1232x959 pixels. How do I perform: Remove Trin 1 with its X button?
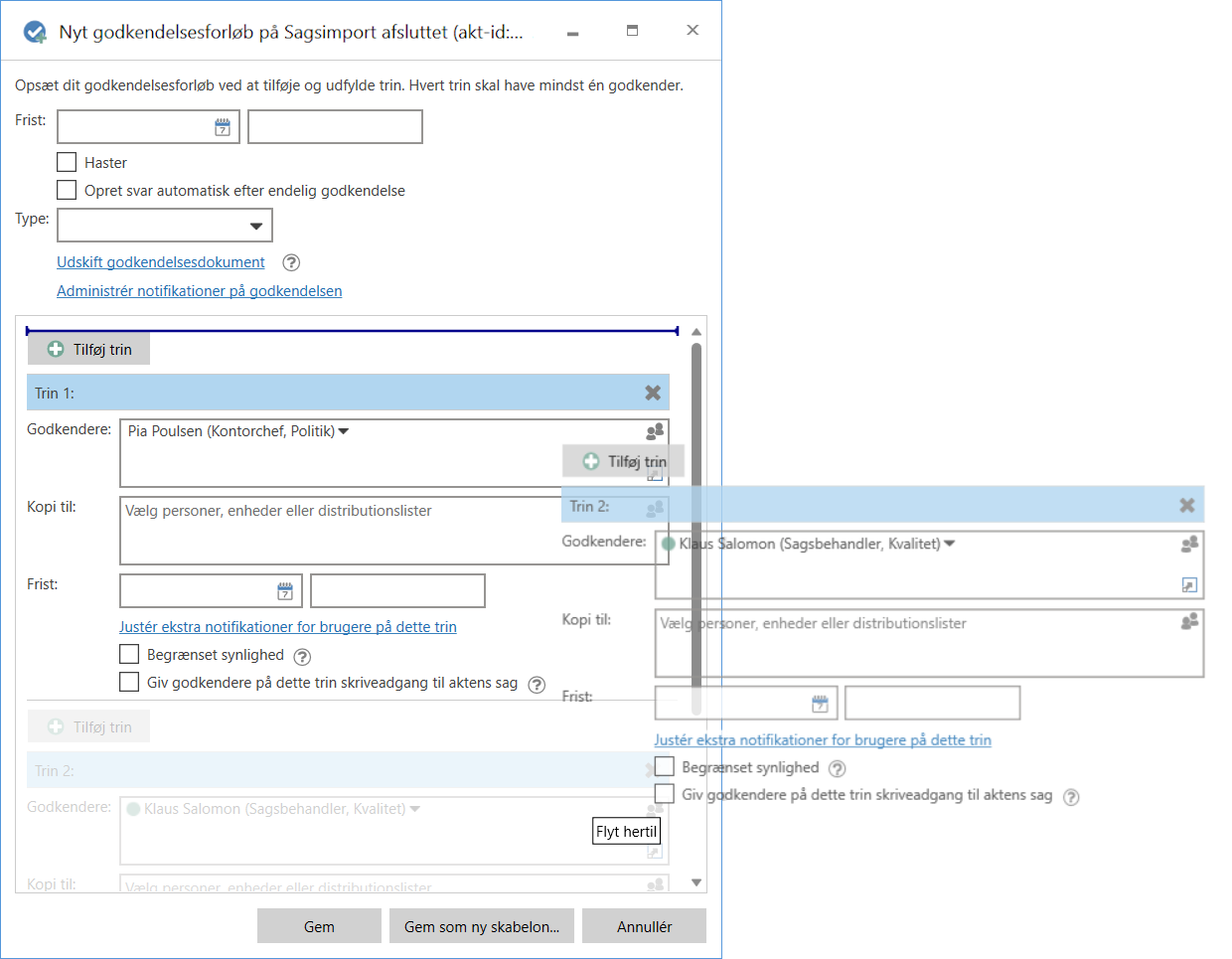point(653,393)
